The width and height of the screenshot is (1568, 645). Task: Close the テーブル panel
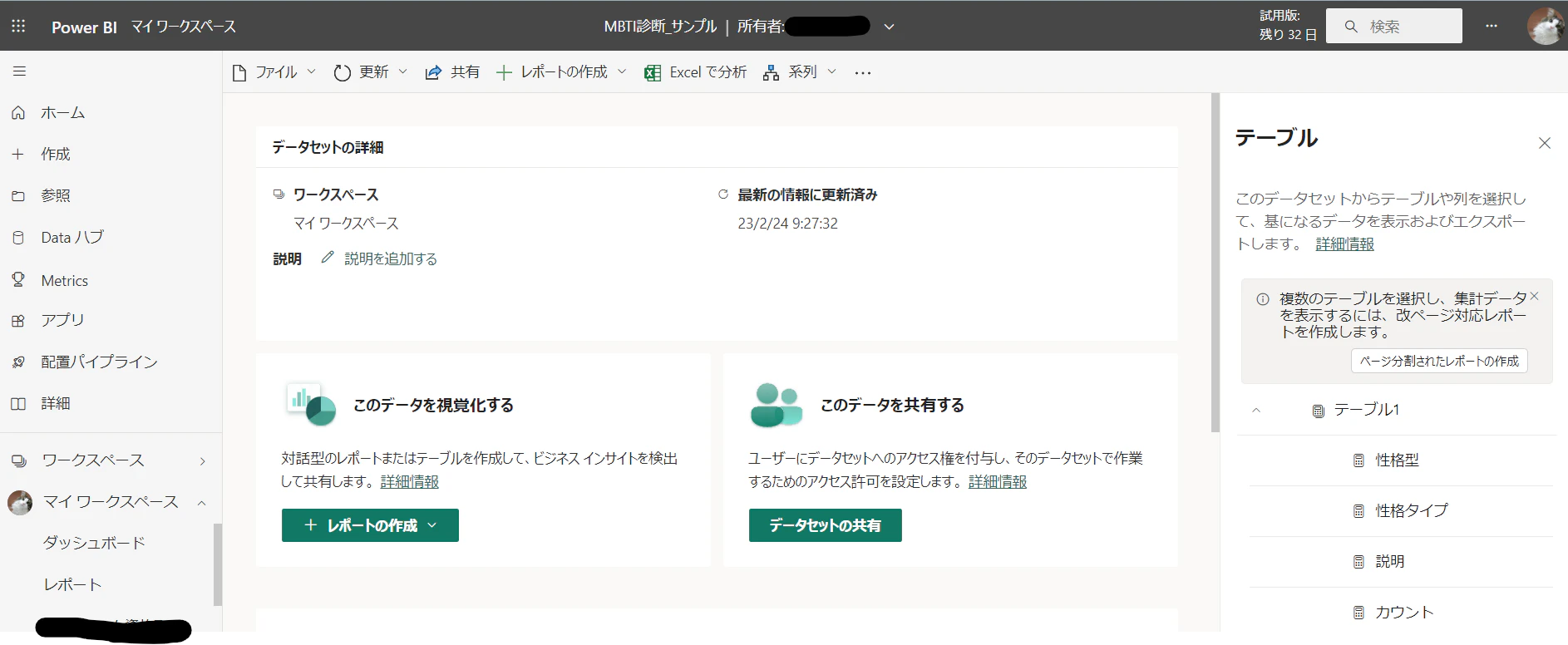point(1545,143)
